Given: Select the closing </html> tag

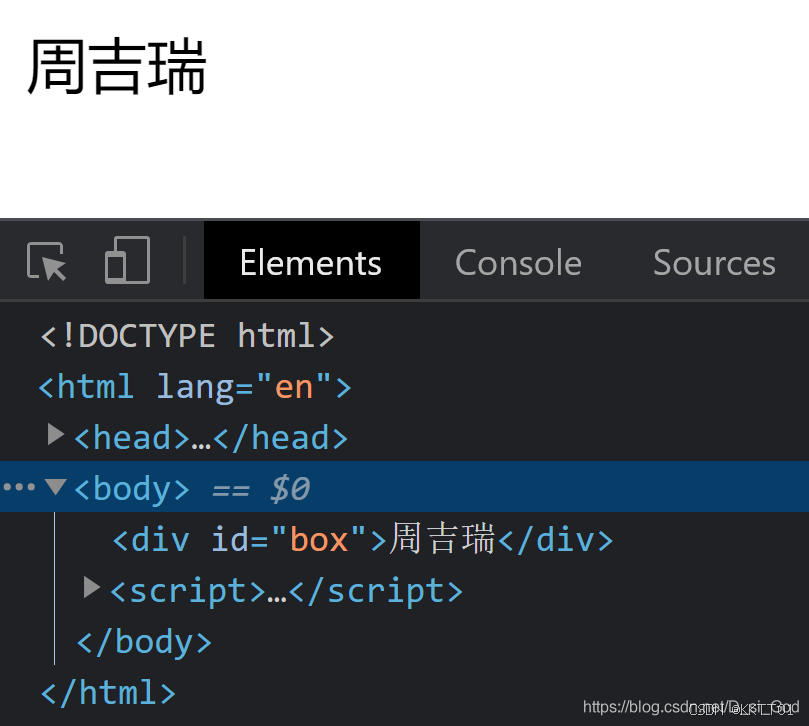Looking at the screenshot, I should (108, 693).
